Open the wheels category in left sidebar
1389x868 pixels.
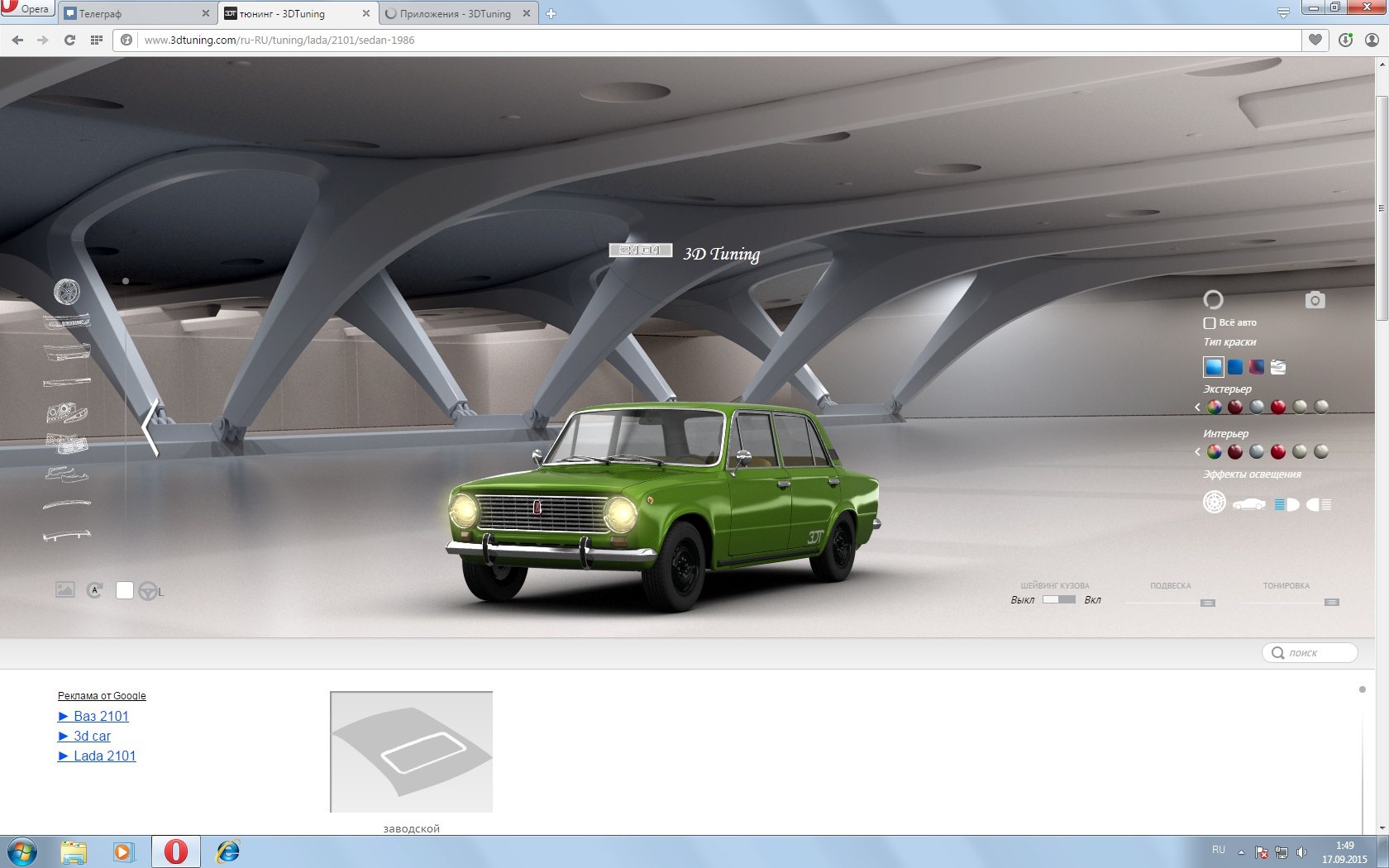coord(67,291)
